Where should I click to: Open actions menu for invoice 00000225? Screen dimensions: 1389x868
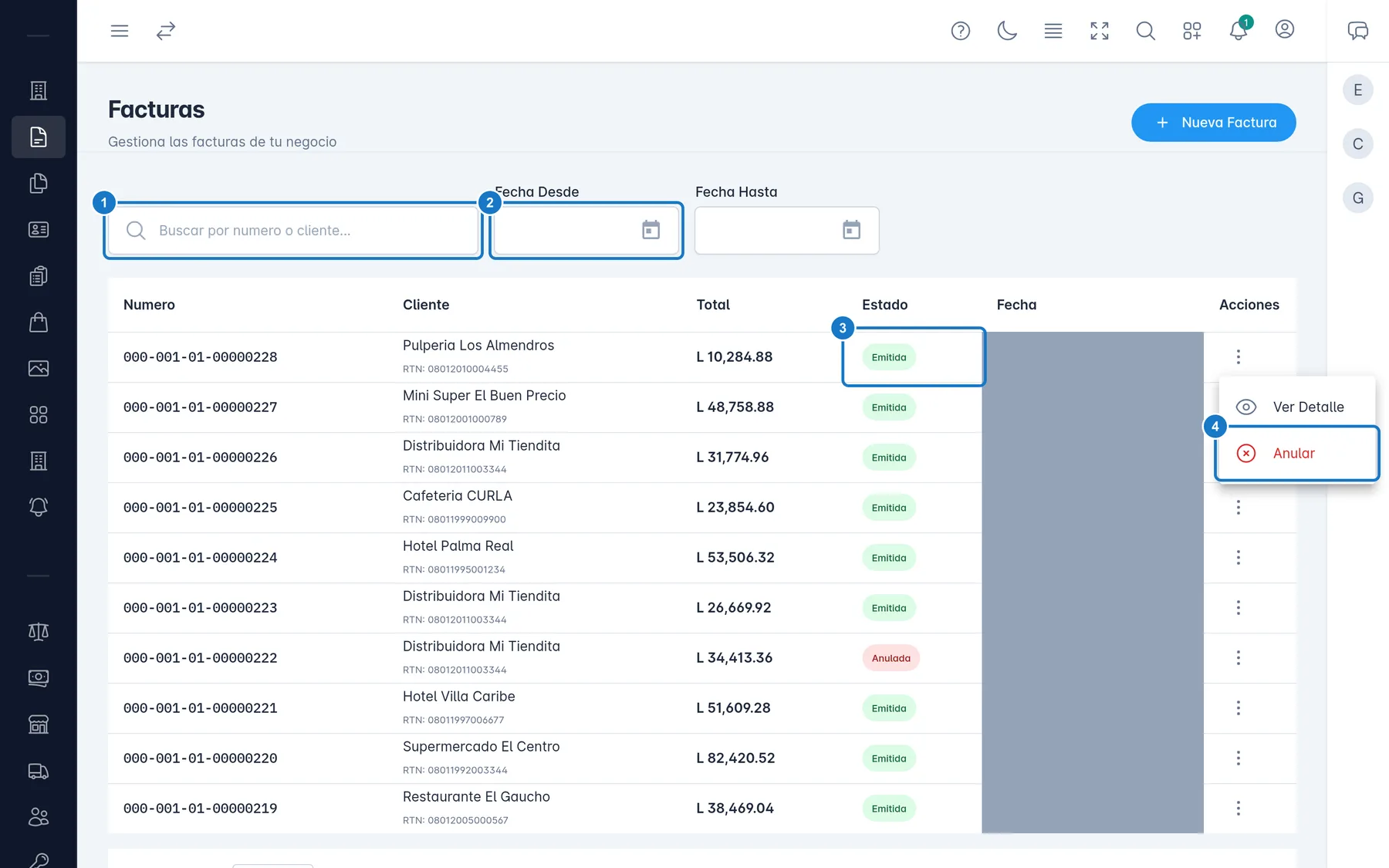(x=1239, y=508)
